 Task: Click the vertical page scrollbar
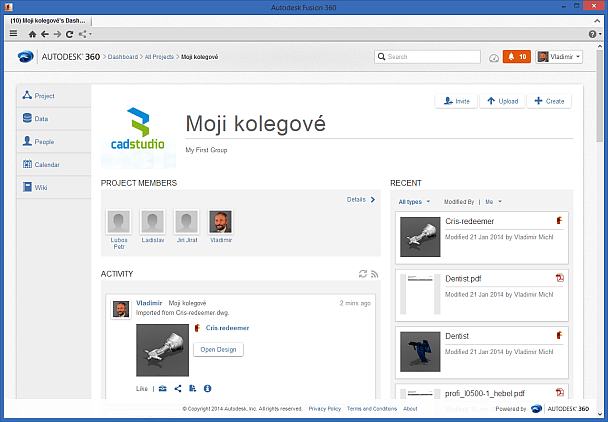click(x=599, y=96)
